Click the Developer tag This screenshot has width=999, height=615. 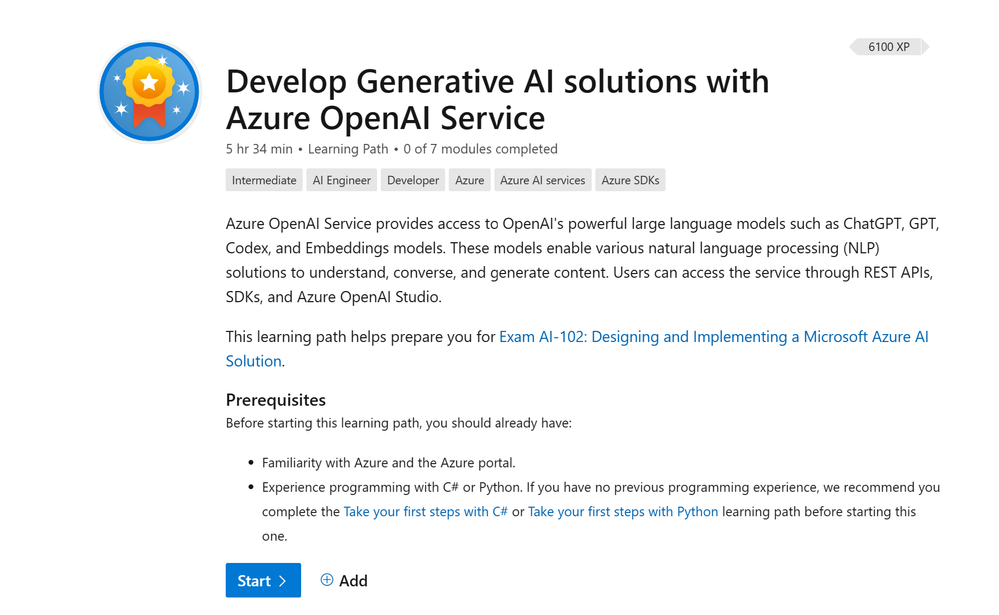point(413,181)
